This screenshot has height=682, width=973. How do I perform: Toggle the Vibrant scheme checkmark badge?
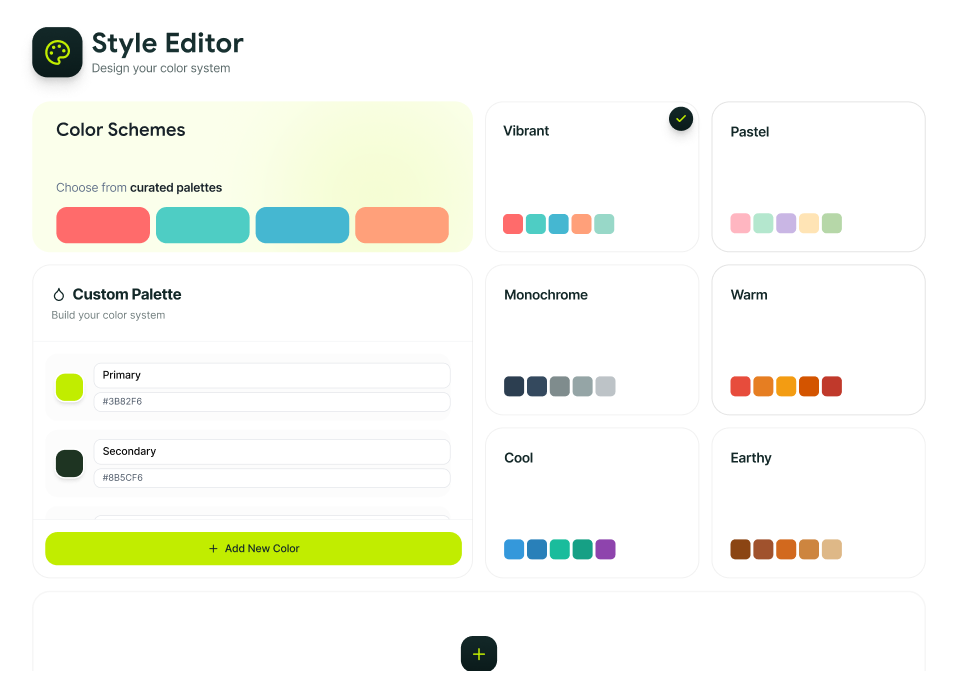[x=681, y=119]
